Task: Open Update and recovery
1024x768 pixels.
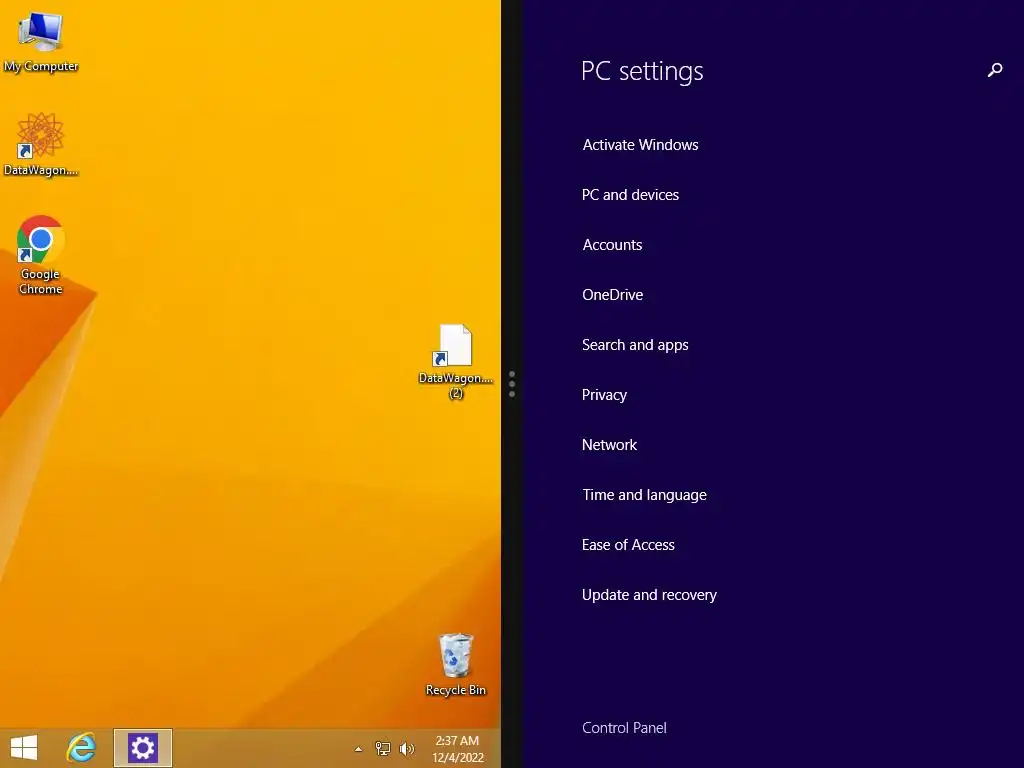Action: point(649,595)
